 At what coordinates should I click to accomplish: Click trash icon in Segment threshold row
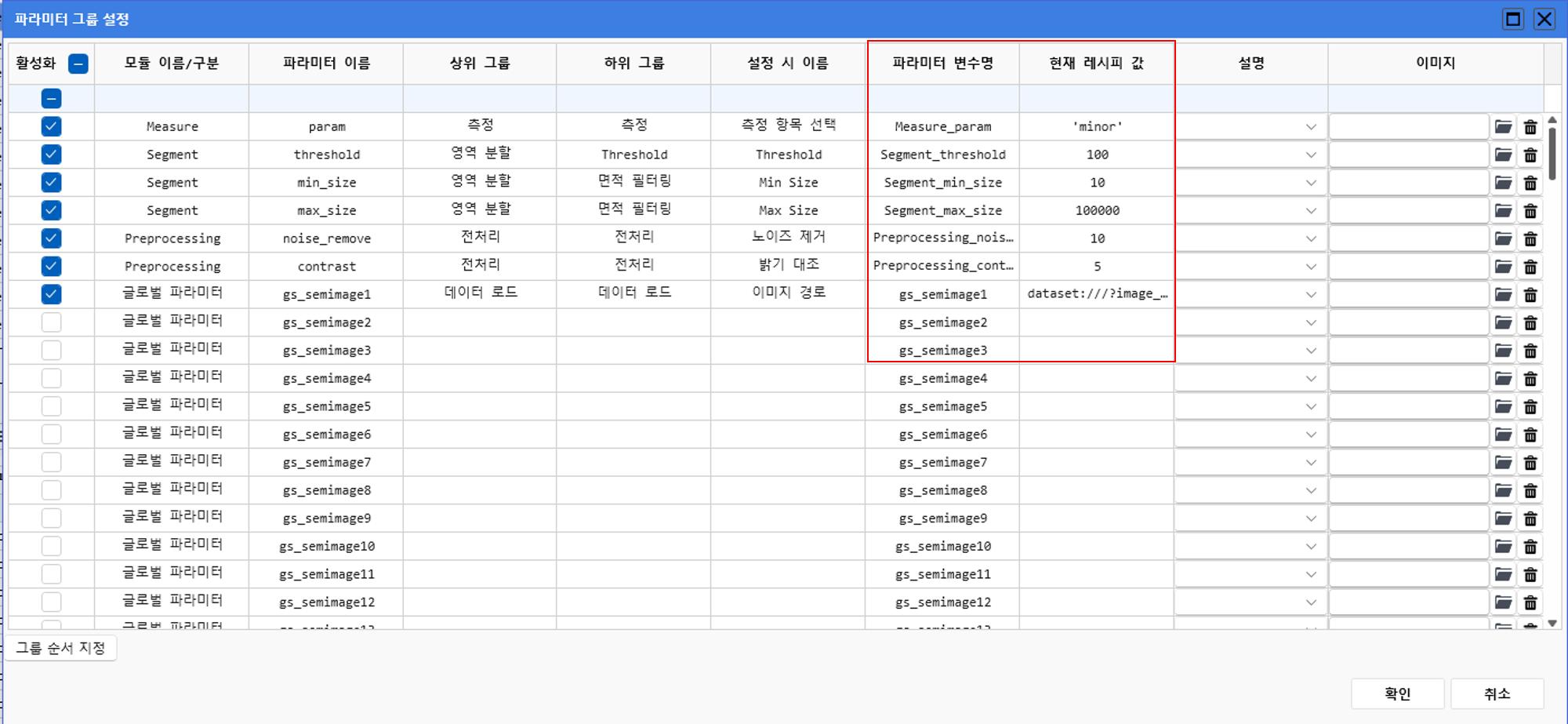pyautogui.click(x=1530, y=155)
